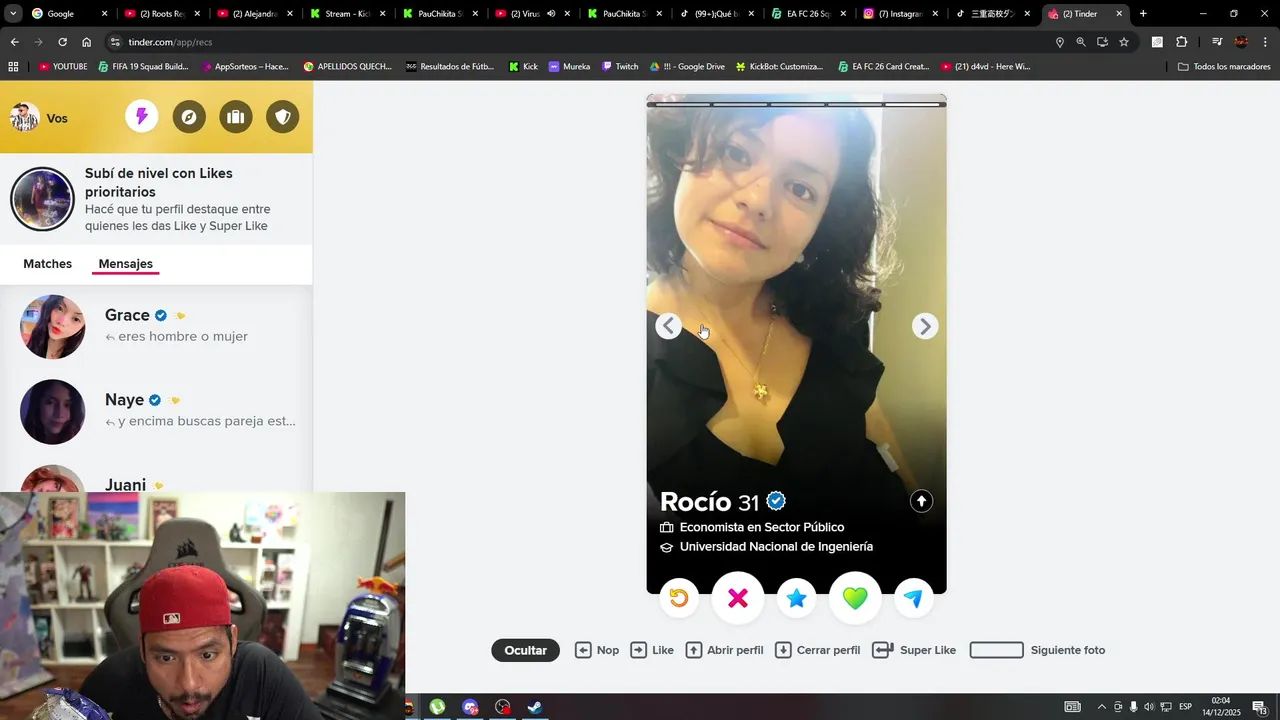This screenshot has width=1280, height=720.
Task: Open the tab search dropdown arrow
Action: click(13, 14)
